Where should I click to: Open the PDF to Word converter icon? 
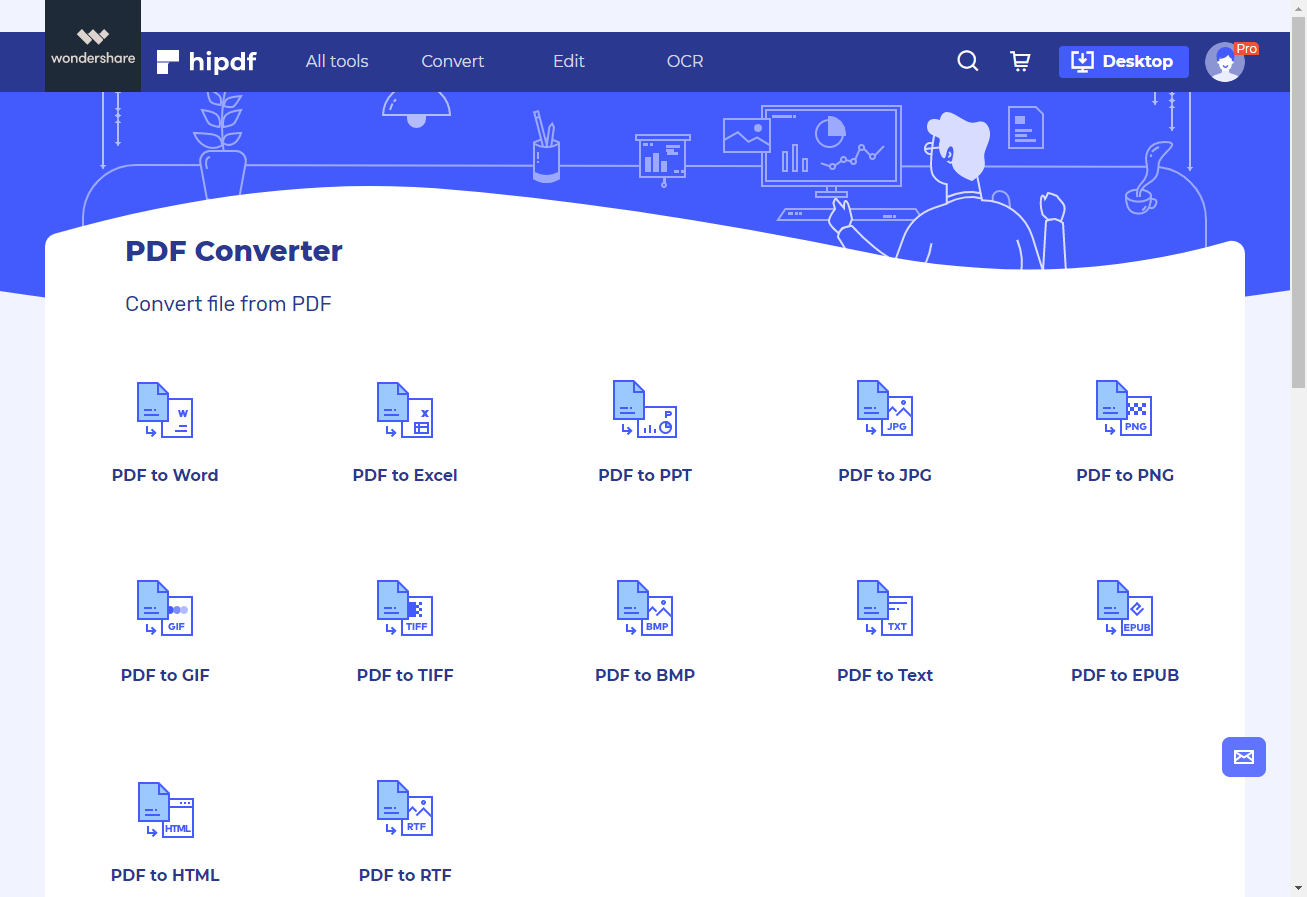tap(165, 409)
